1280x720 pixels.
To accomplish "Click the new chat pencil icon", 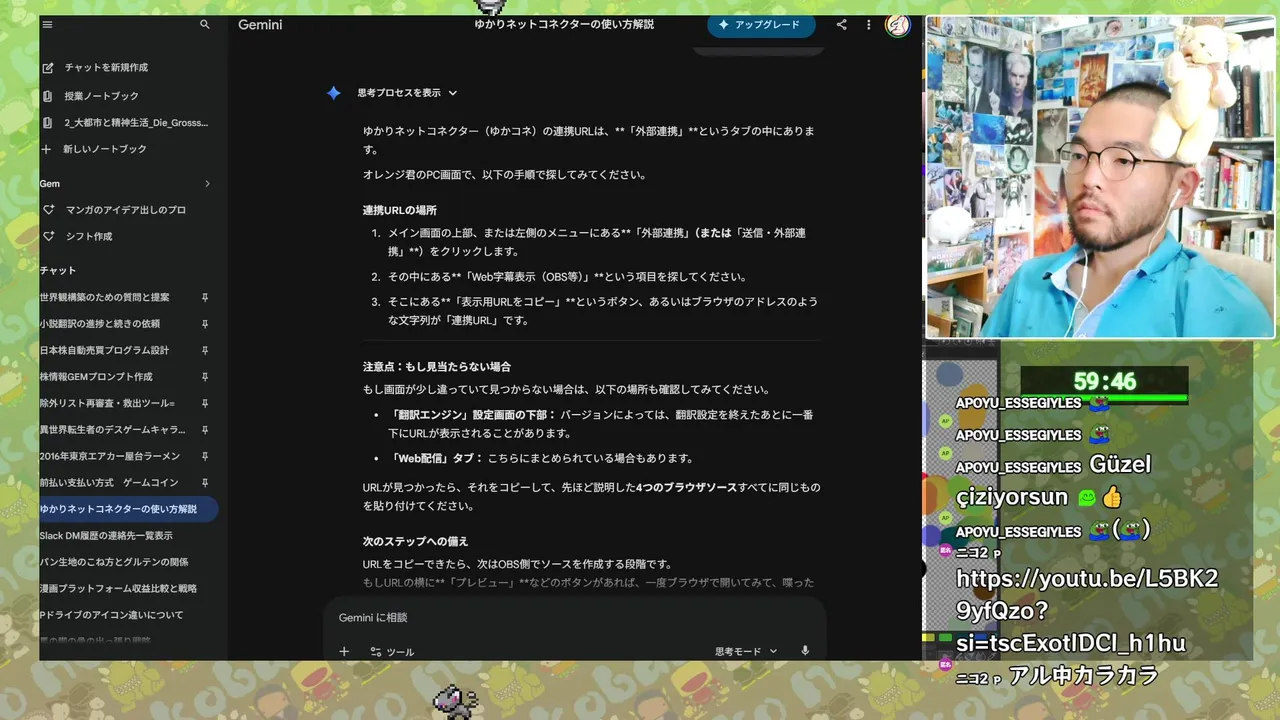I will [x=47, y=68].
